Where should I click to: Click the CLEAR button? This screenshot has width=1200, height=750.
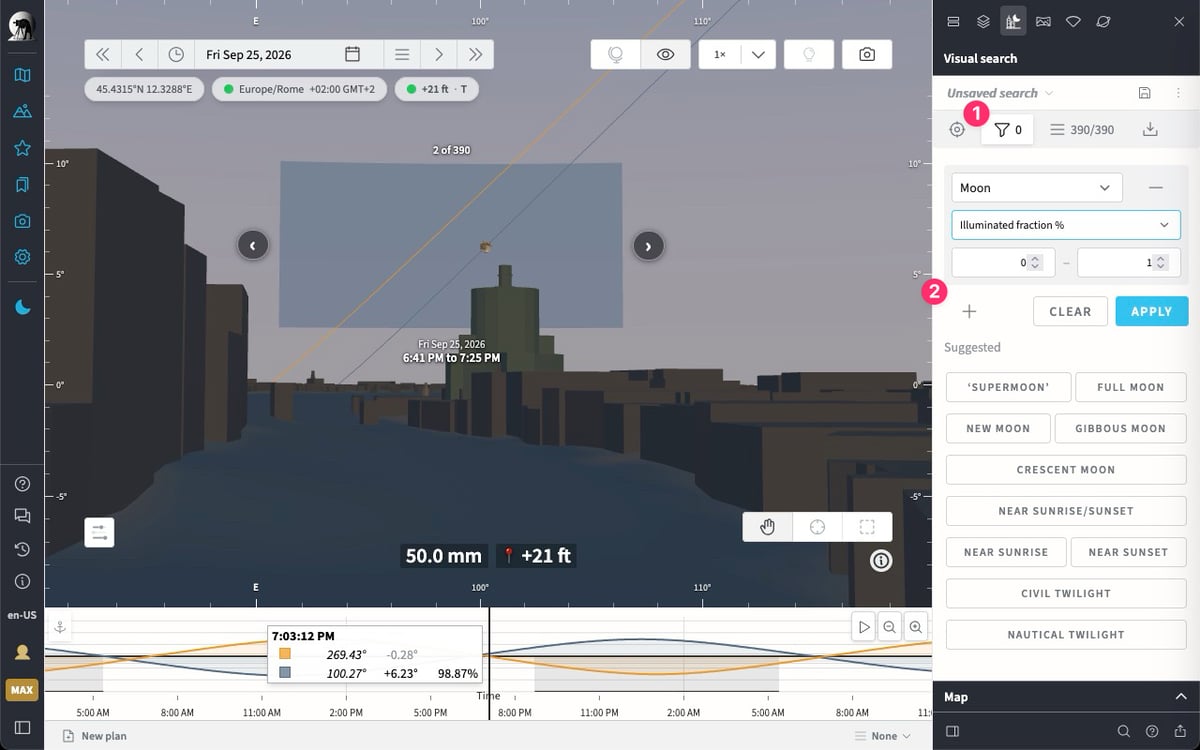point(1070,311)
